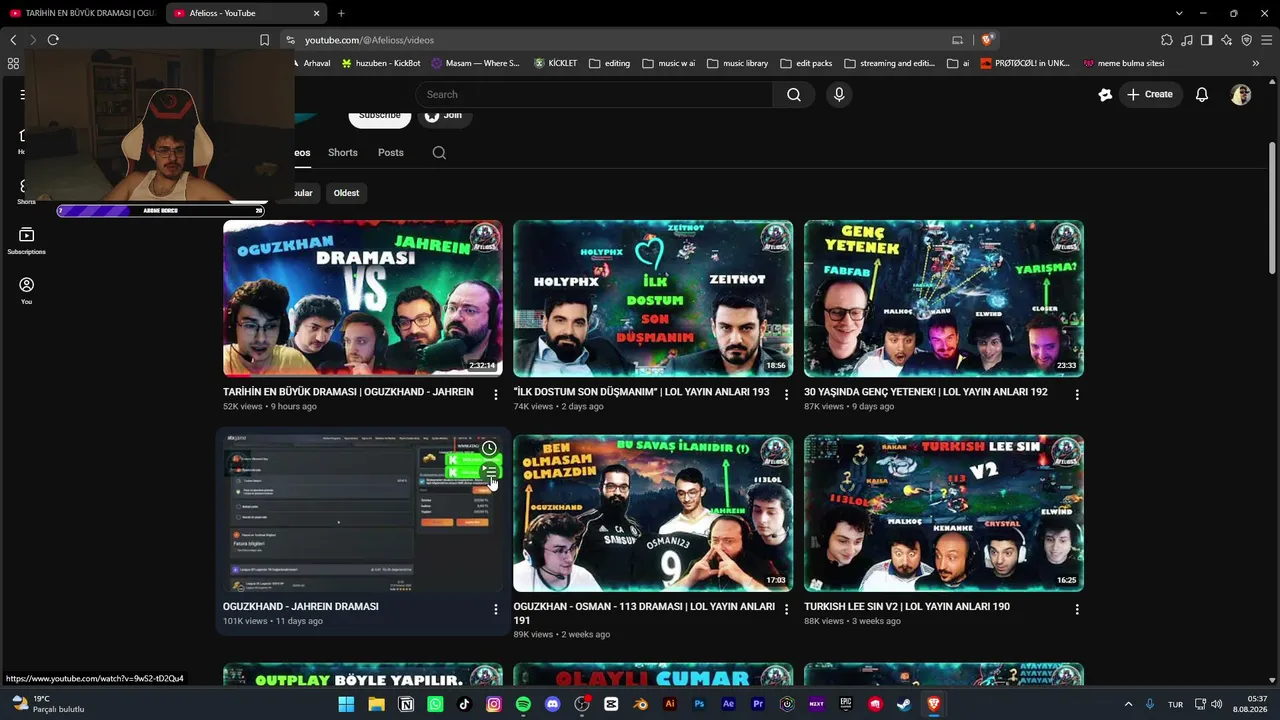Open the new tab plus button
This screenshot has width=1280, height=720.
tap(341, 13)
